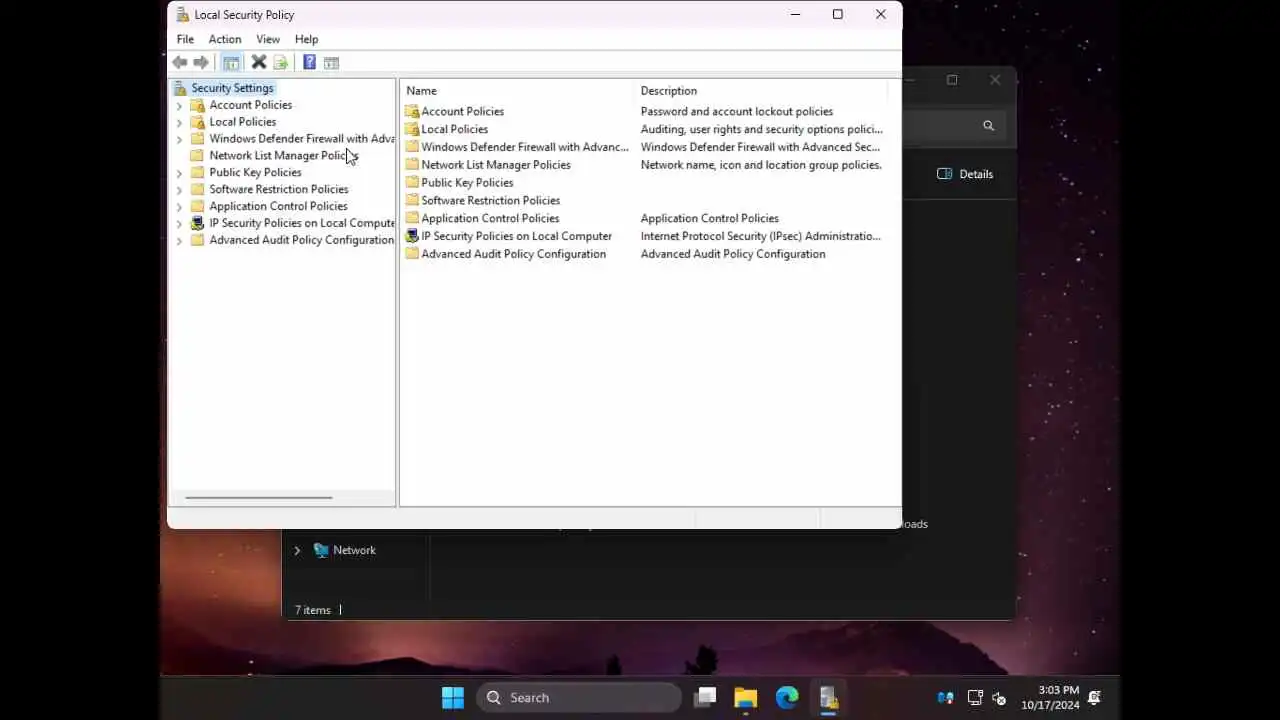This screenshot has height=720, width=1280.
Task: Open the View menu
Action: point(268,39)
